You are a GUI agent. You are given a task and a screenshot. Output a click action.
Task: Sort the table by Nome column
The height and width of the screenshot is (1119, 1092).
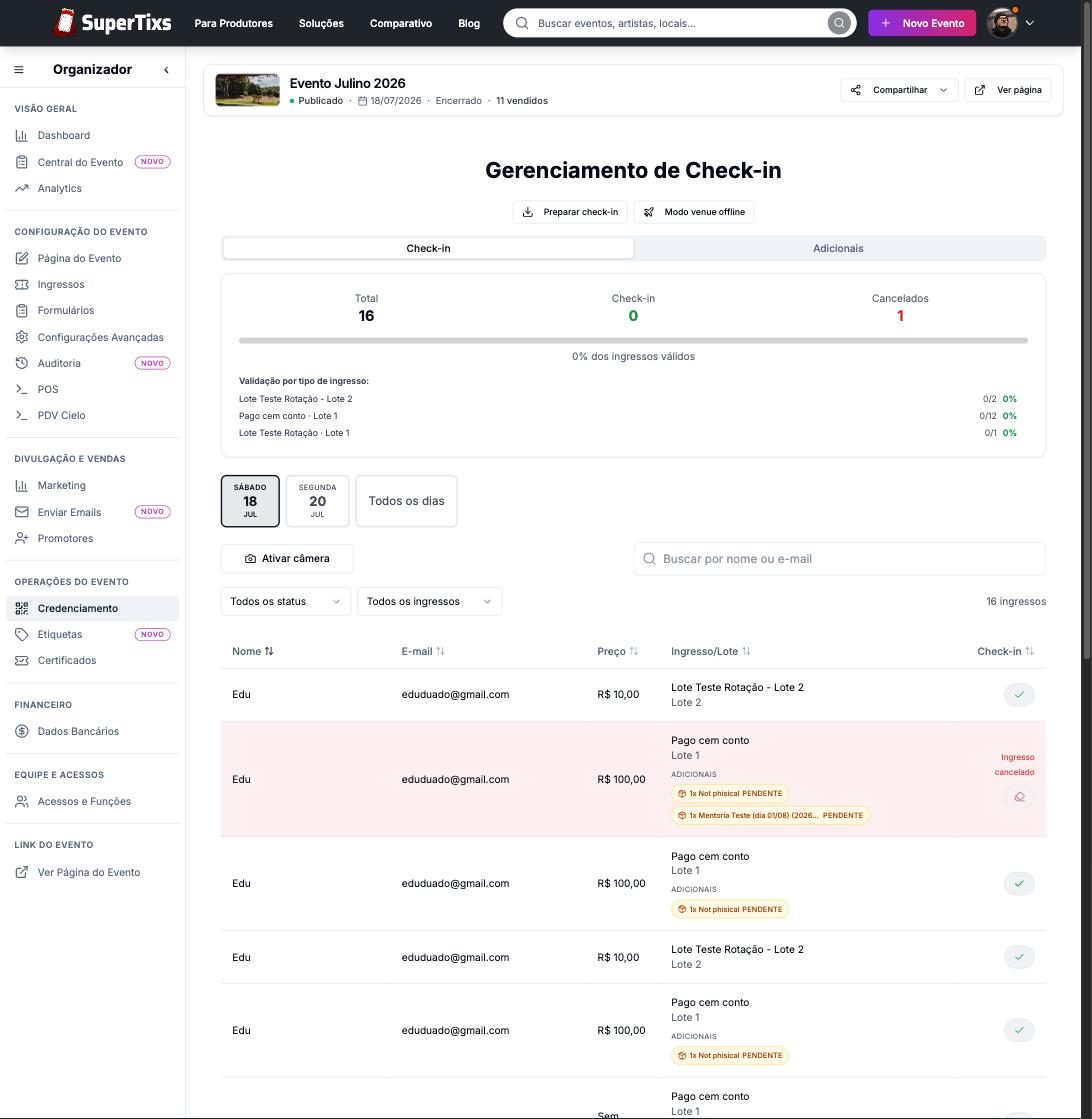[x=253, y=651]
